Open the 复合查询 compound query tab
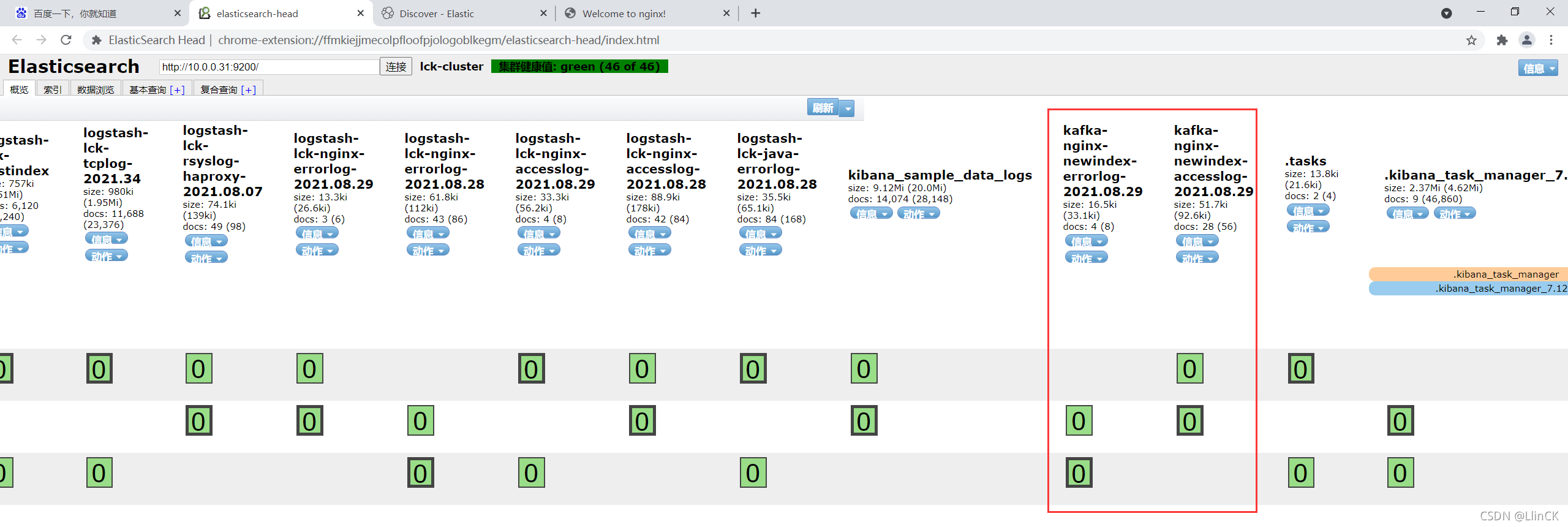Screen dimensions: 1568x527 pos(228,89)
